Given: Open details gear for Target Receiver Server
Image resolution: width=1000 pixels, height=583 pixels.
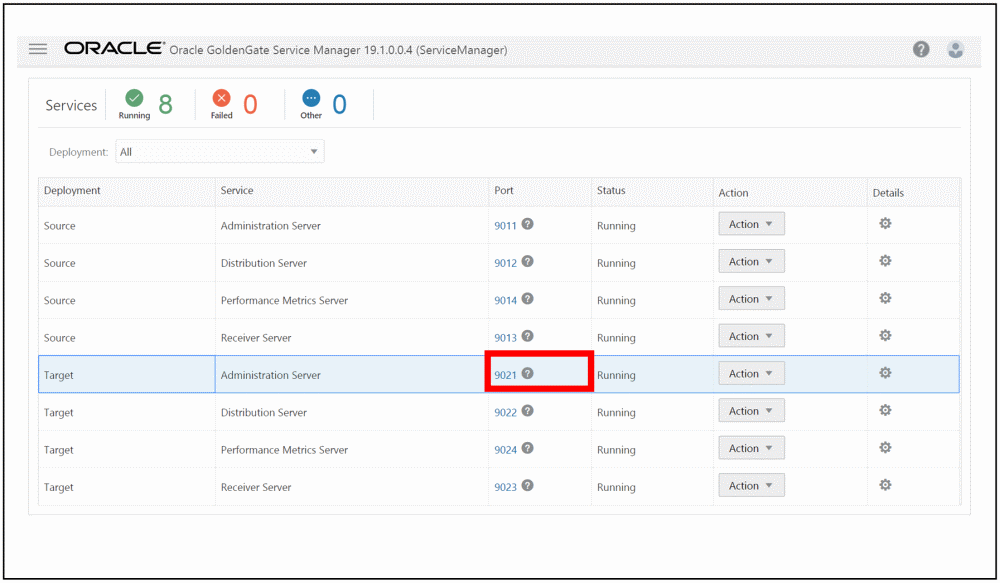Looking at the screenshot, I should pos(885,485).
